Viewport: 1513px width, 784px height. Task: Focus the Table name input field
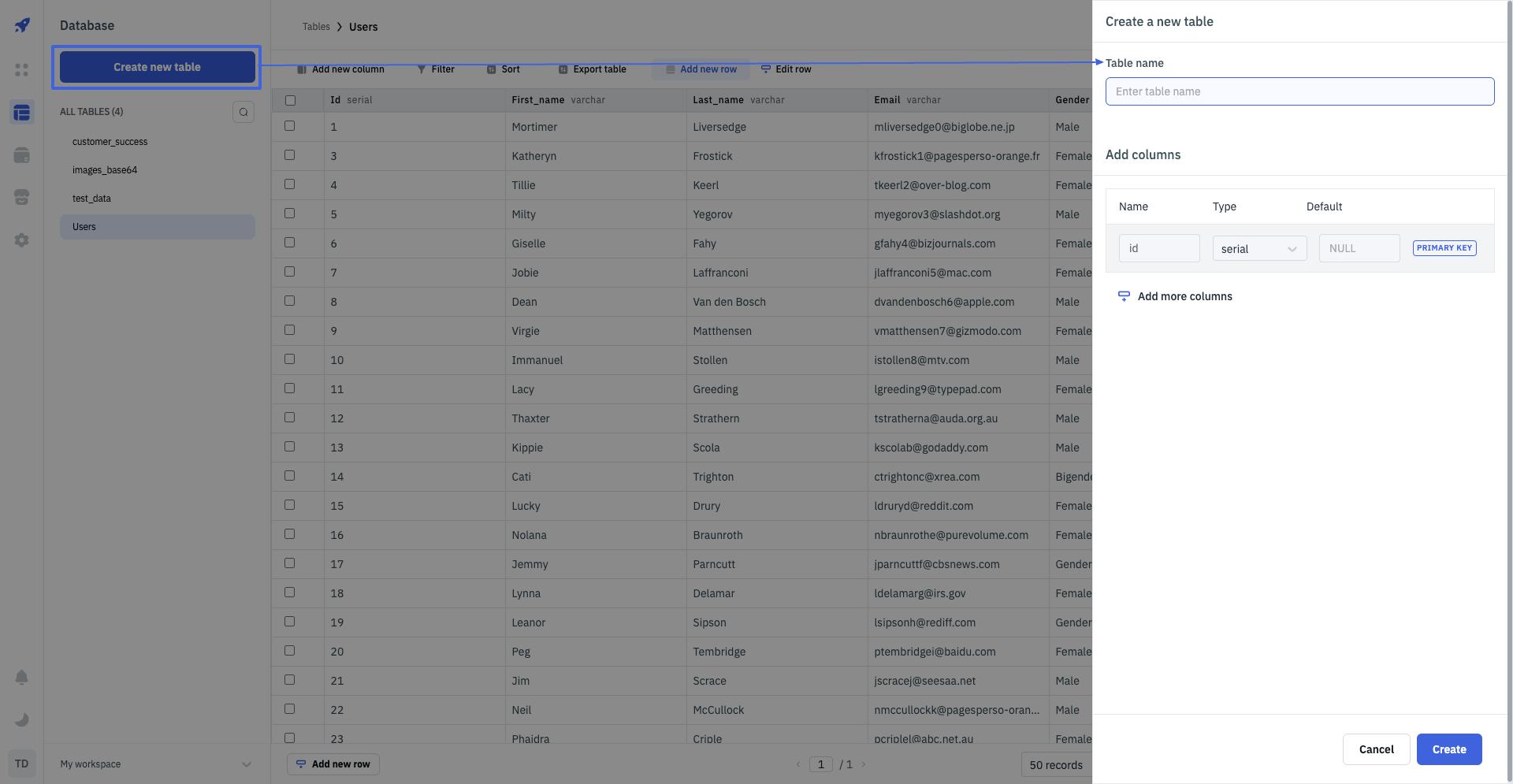pos(1299,91)
